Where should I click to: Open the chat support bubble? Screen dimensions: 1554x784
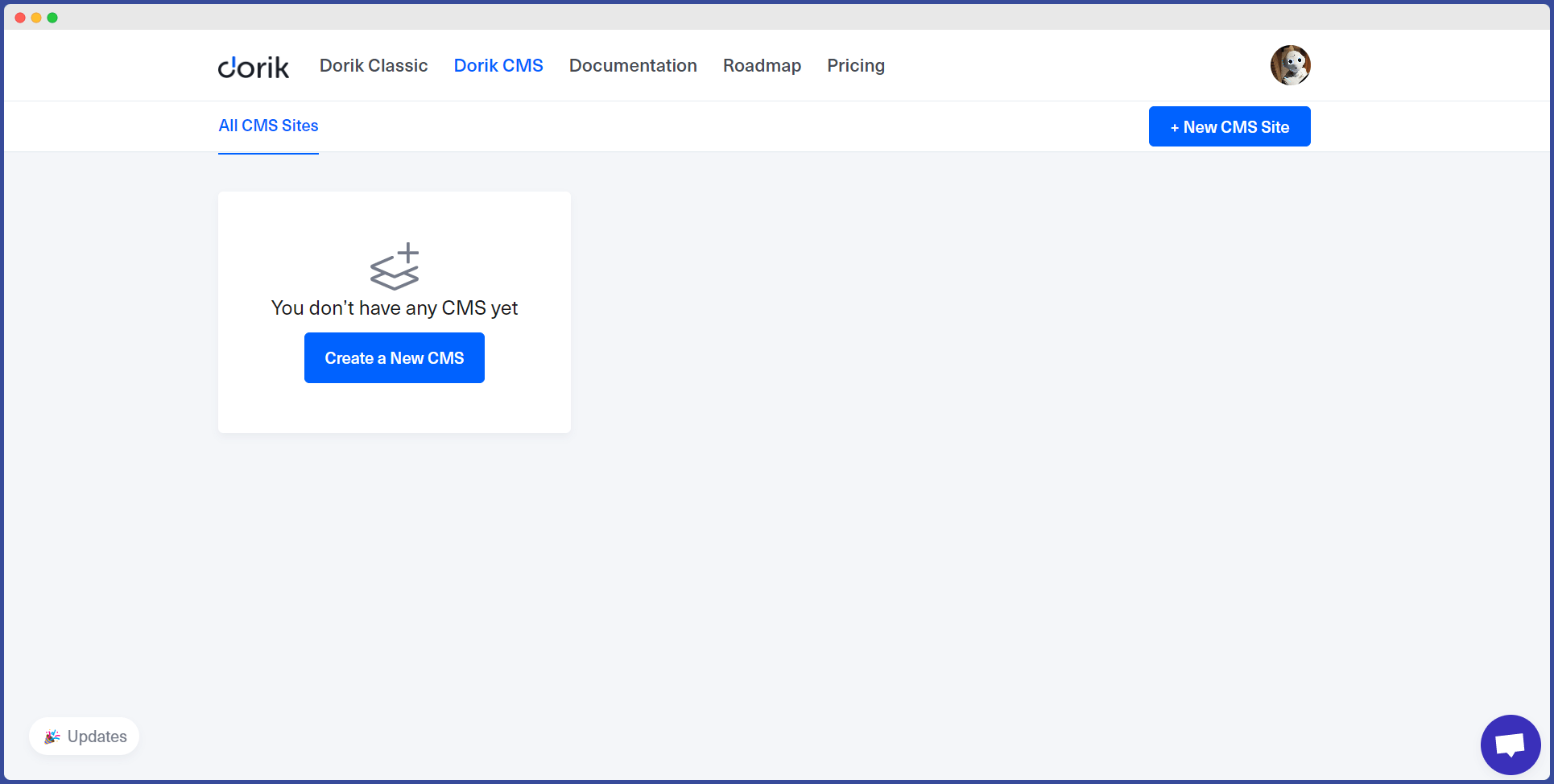(x=1511, y=745)
